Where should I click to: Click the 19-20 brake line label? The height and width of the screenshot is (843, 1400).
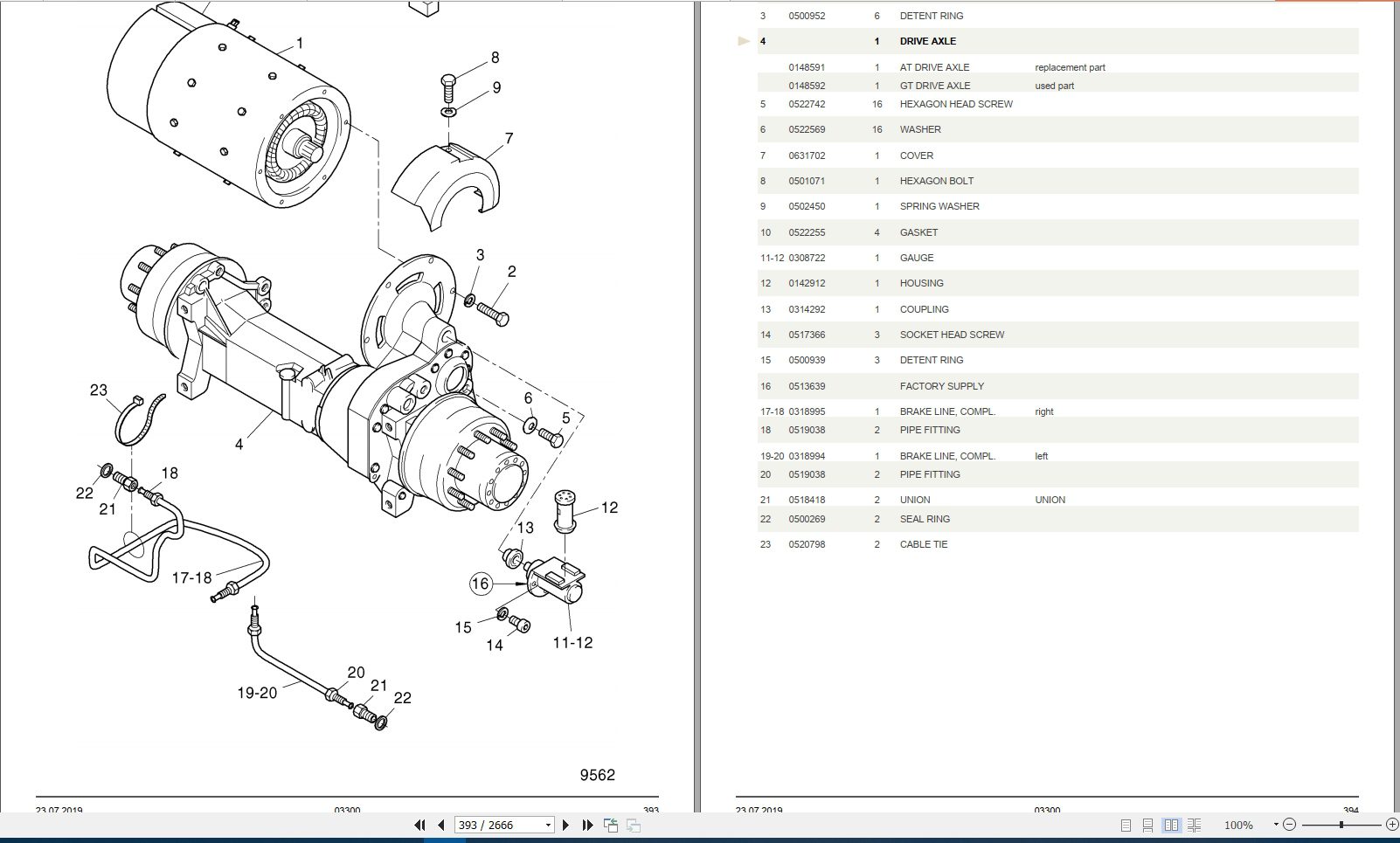point(257,693)
